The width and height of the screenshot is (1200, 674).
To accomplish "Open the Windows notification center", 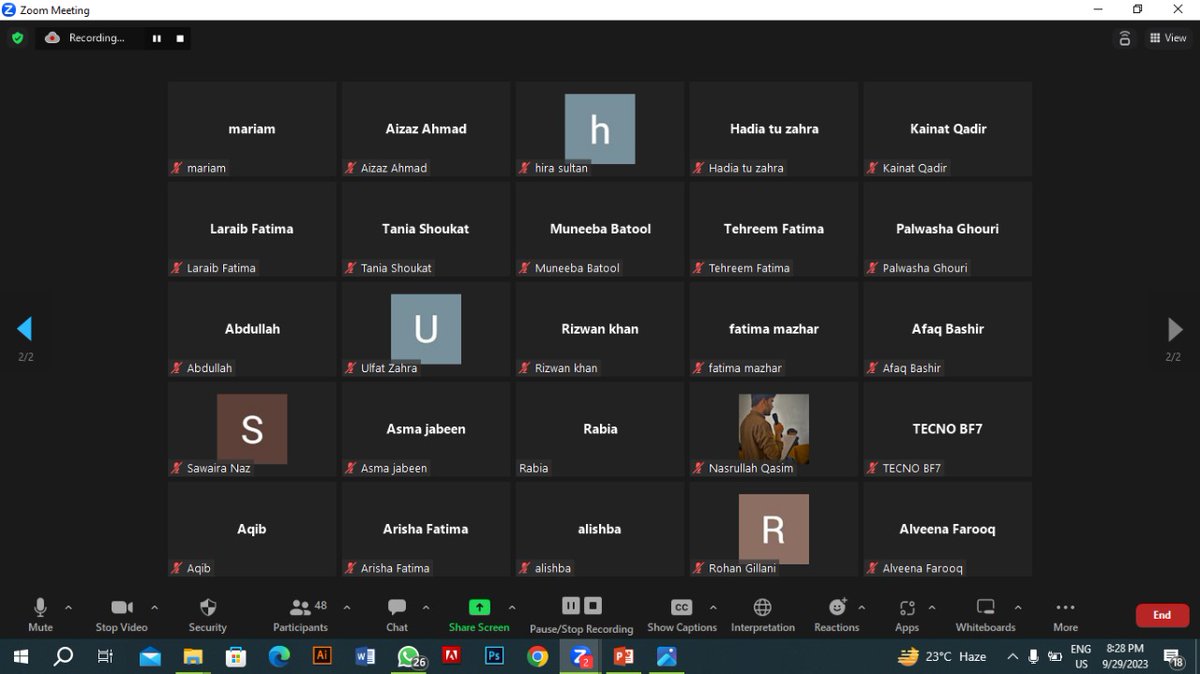I will (x=1175, y=657).
